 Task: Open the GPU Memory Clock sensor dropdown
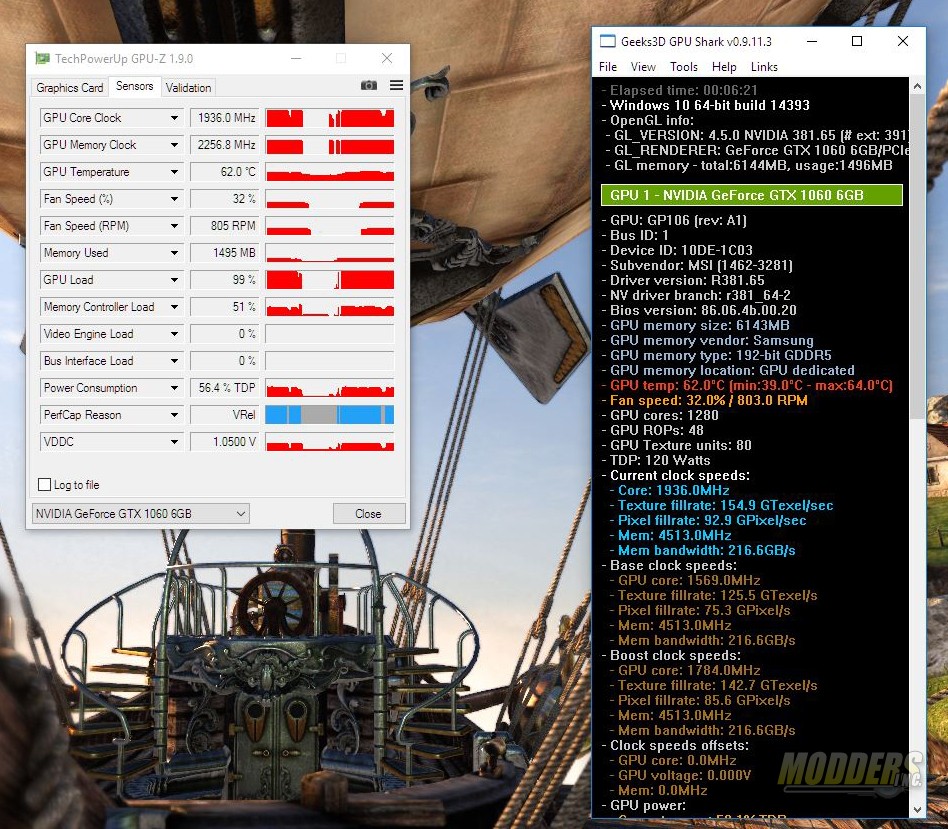click(x=174, y=145)
